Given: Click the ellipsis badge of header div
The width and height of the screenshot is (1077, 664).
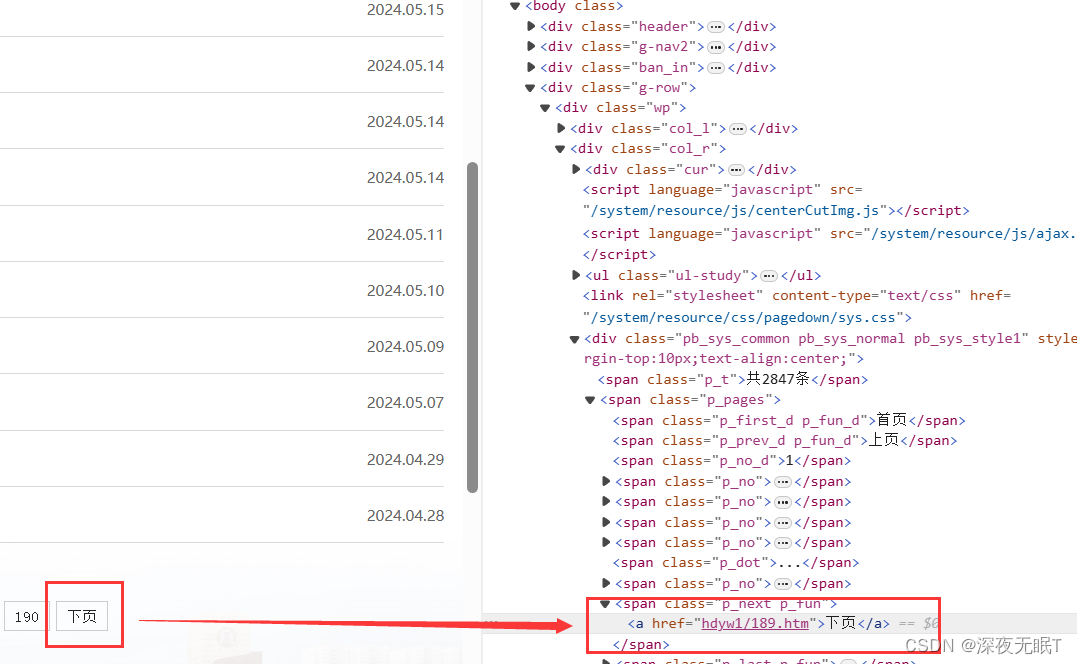Looking at the screenshot, I should tap(715, 27).
